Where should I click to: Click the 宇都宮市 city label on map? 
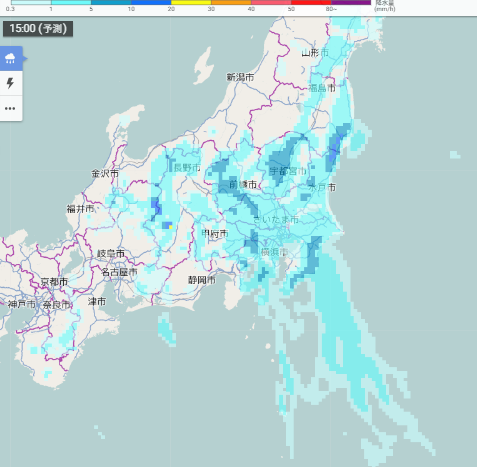[288, 171]
